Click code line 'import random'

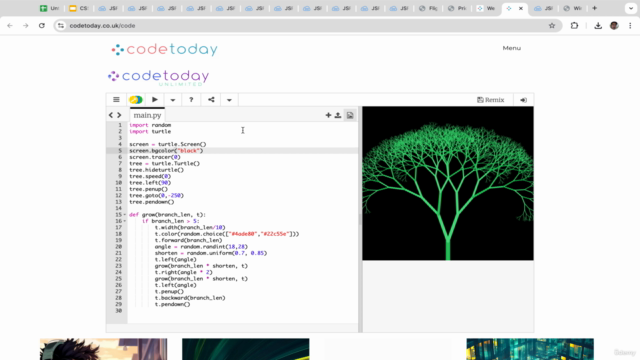150,125
